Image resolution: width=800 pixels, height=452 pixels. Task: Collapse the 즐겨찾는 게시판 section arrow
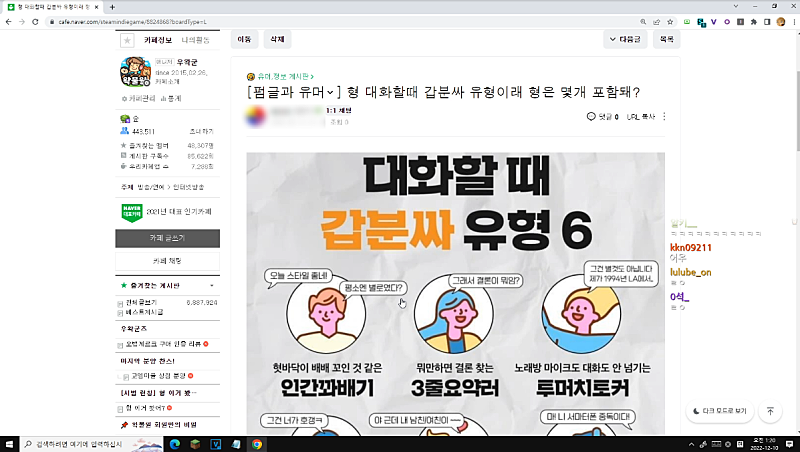pos(212,286)
